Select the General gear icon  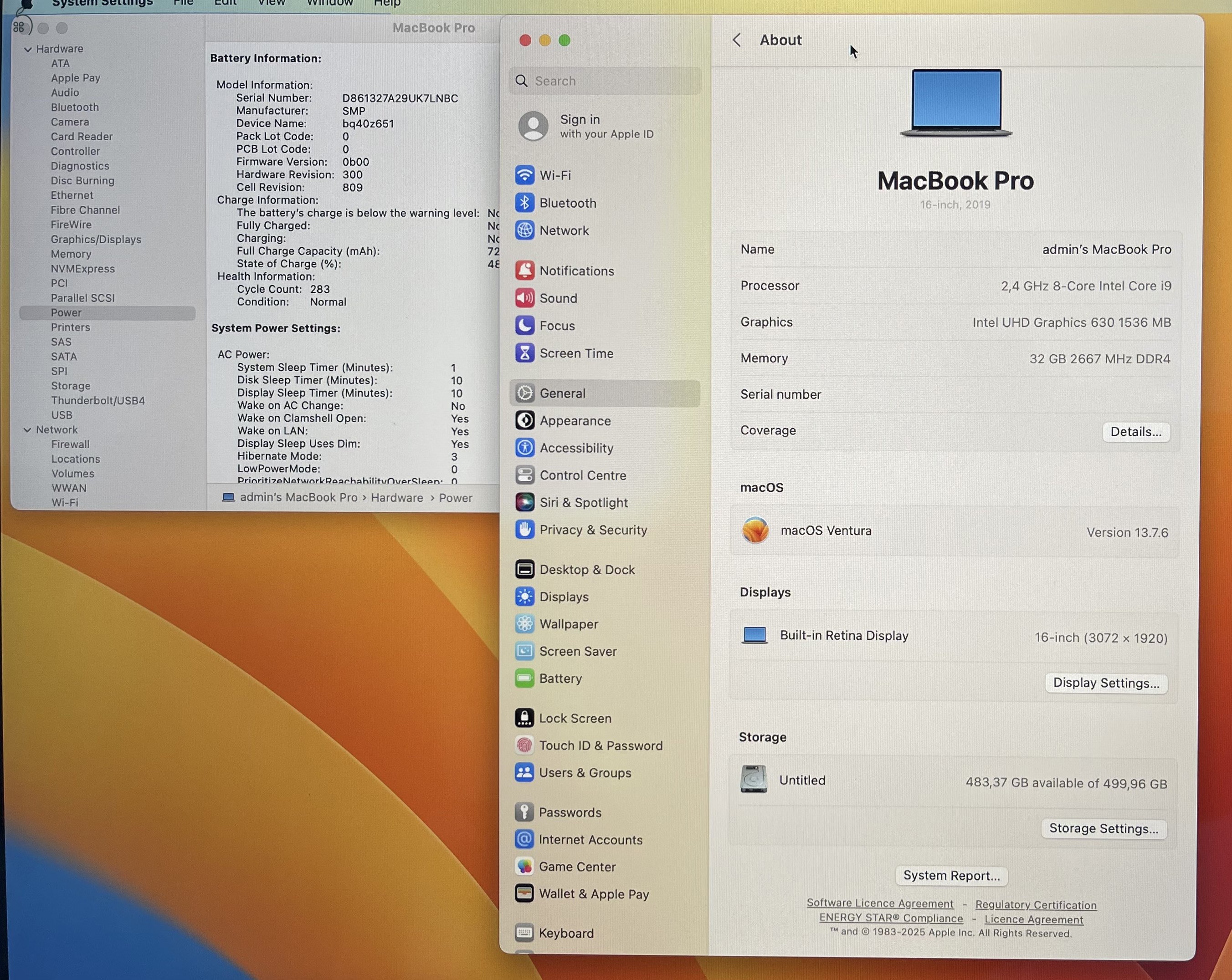pos(524,393)
